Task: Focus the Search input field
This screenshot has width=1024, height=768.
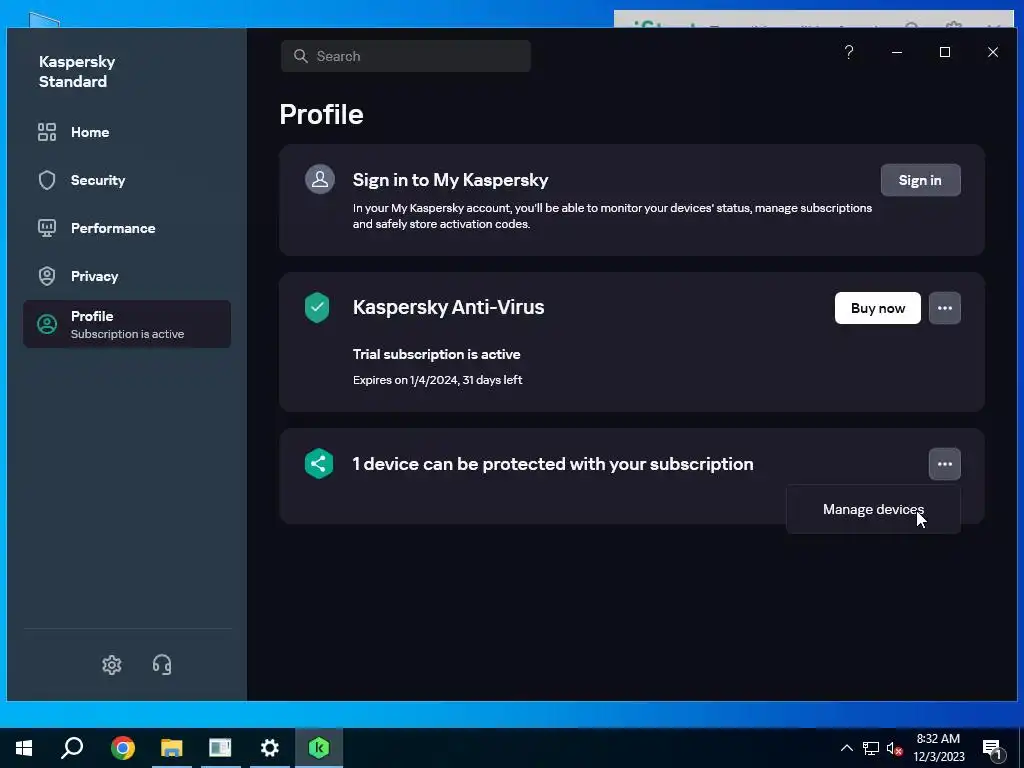Action: click(406, 56)
